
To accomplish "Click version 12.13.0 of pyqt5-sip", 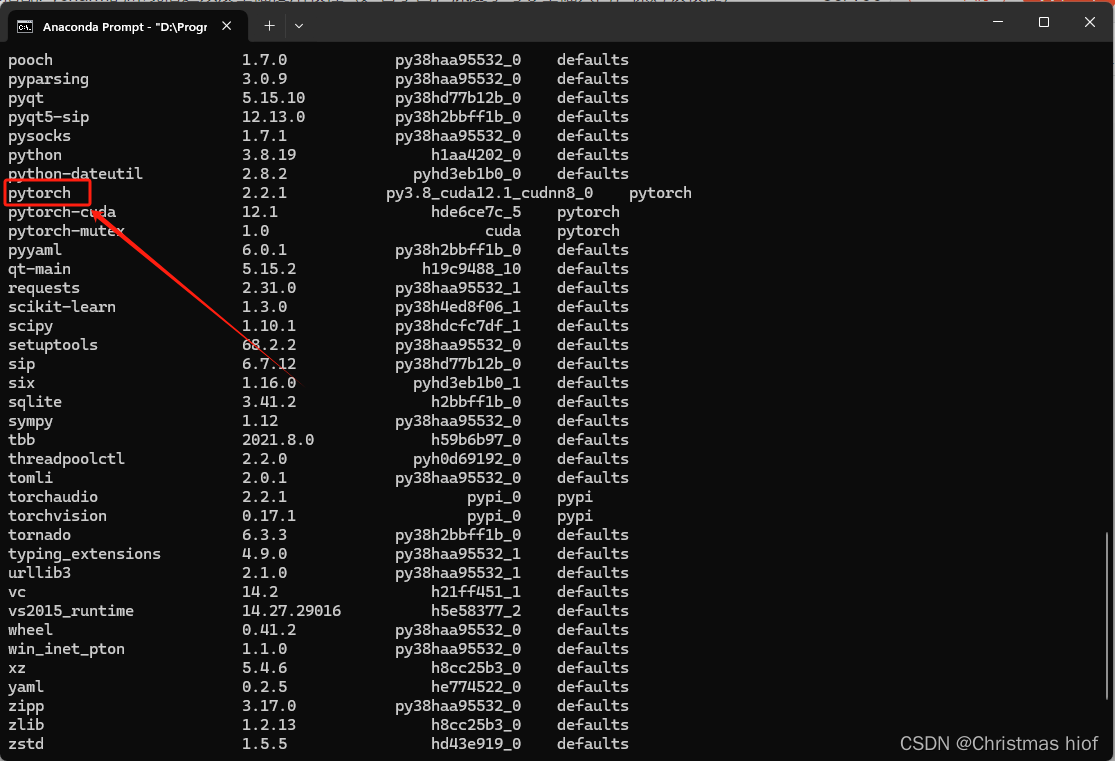I will point(274,117).
